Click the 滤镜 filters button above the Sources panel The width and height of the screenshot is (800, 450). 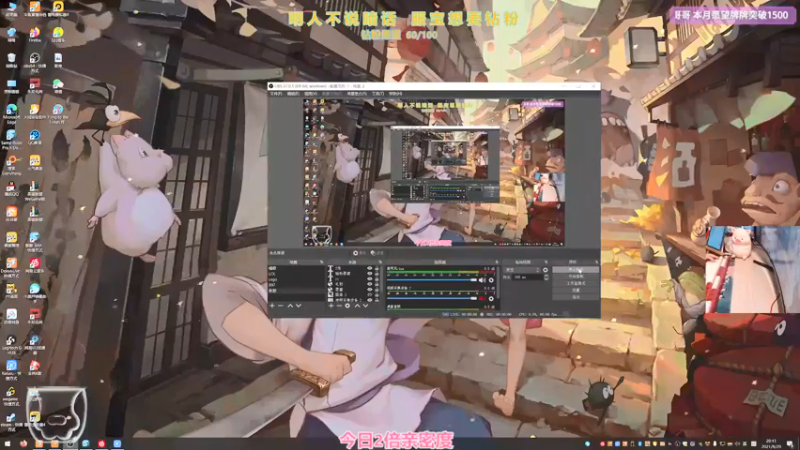click(x=377, y=253)
